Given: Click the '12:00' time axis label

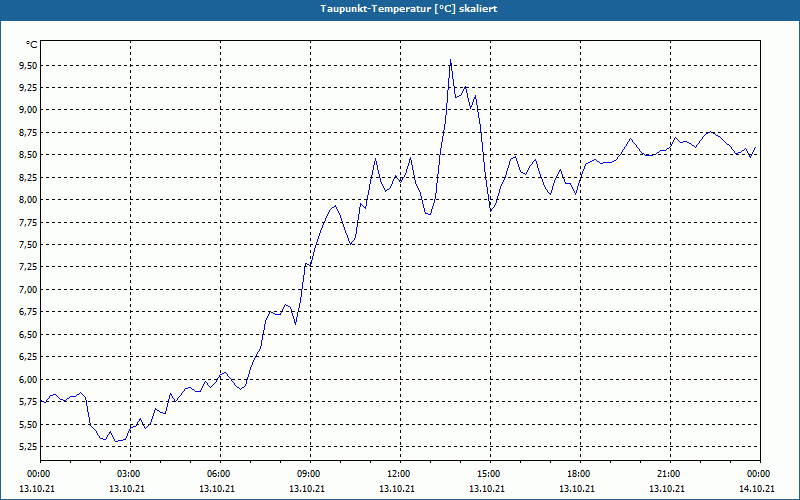Looking at the screenshot, I should coord(398,474).
